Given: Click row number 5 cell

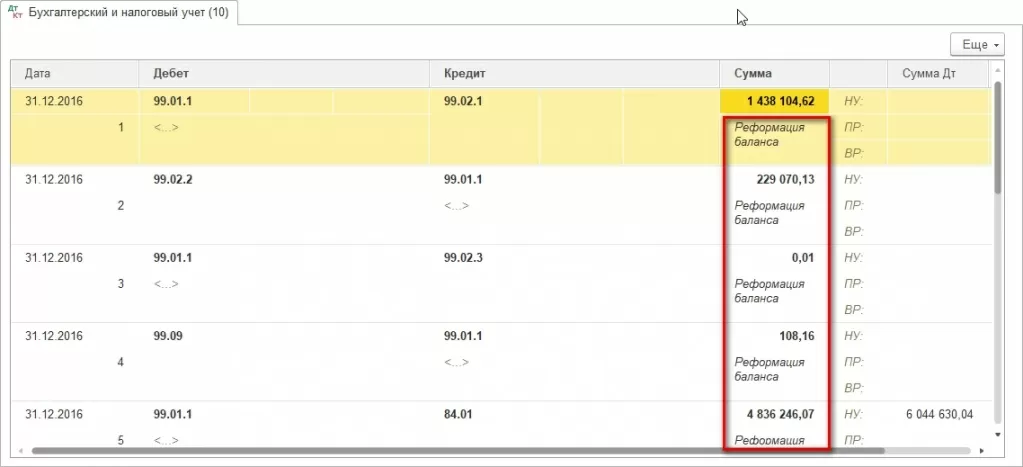Looking at the screenshot, I should pyautogui.click(x=121, y=440).
